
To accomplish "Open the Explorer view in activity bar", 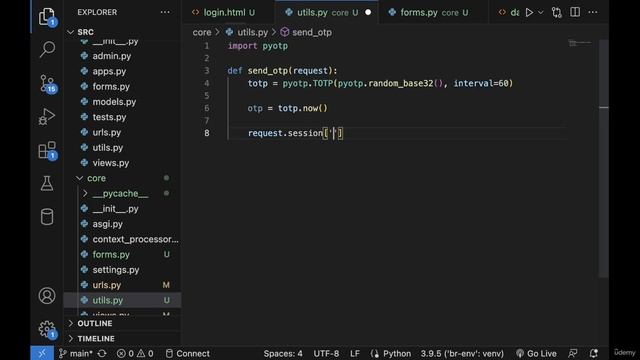I will [47, 16].
